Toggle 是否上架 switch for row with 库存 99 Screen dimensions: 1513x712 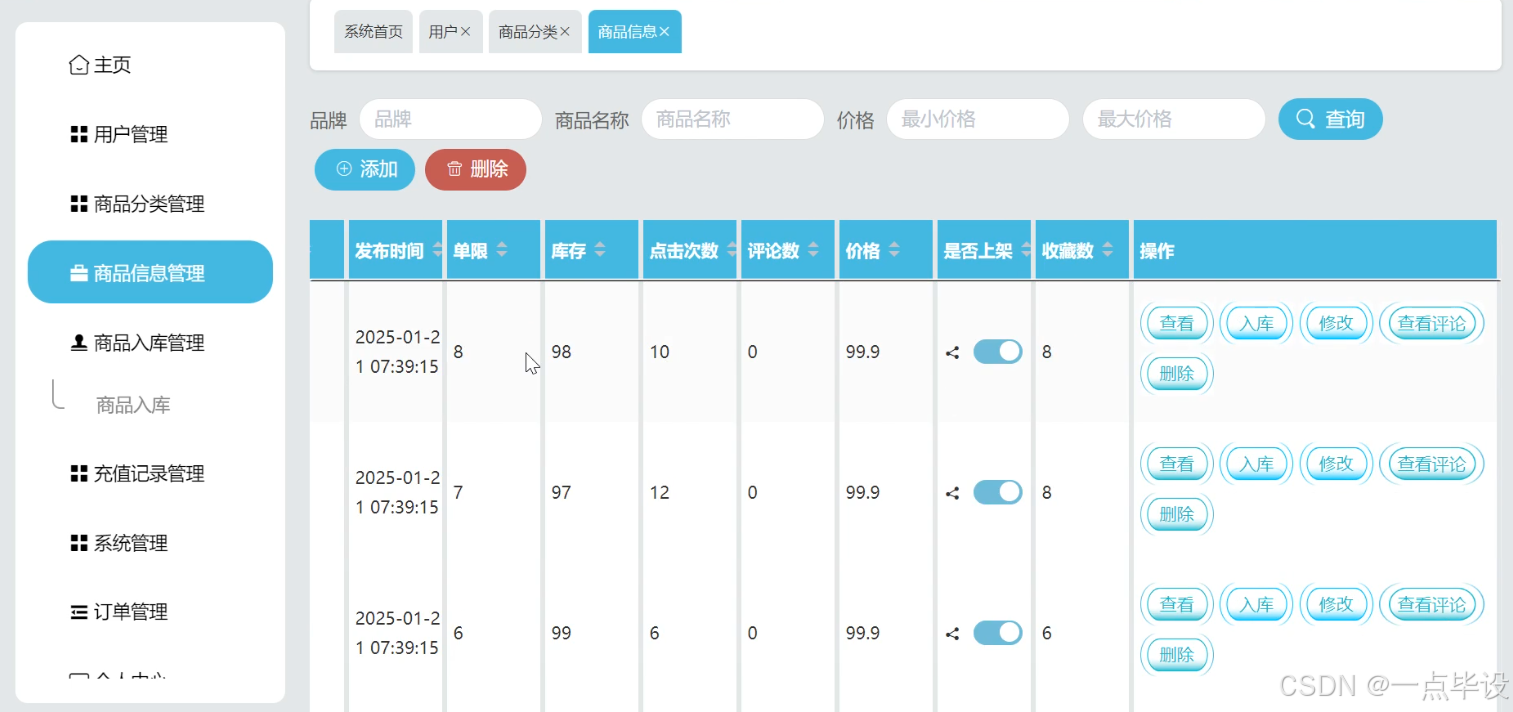click(x=997, y=632)
